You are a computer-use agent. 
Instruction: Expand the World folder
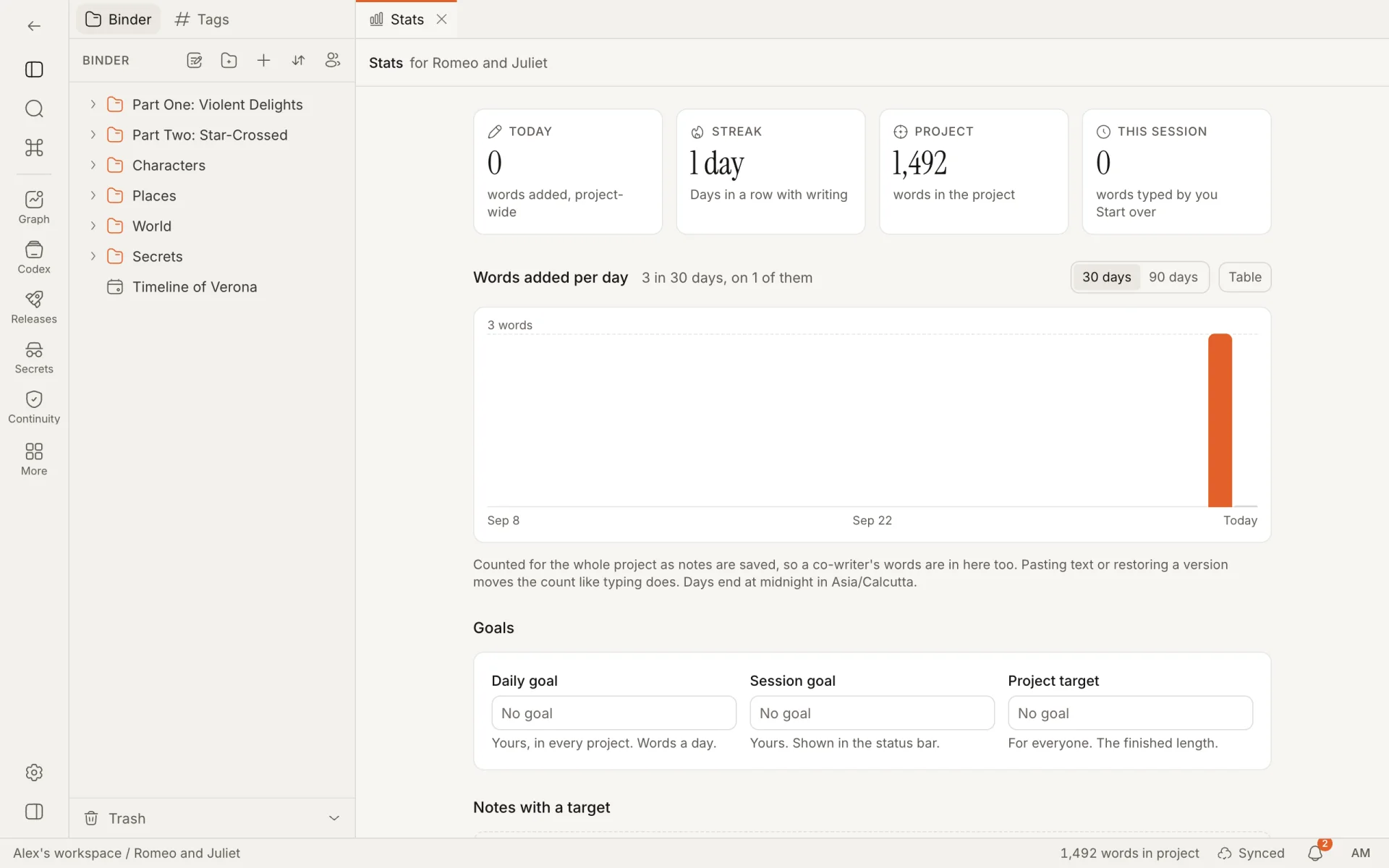(93, 226)
